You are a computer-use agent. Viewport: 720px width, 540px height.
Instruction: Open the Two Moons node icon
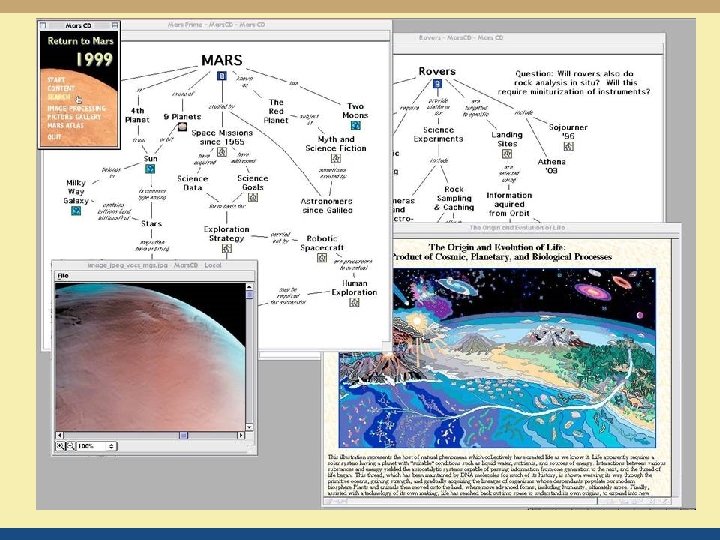click(355, 125)
